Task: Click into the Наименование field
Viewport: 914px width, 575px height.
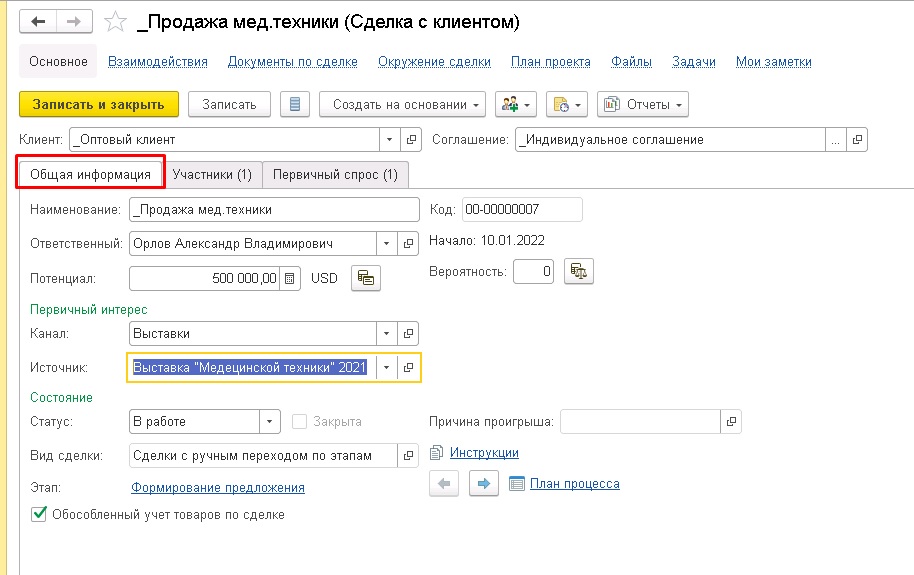Action: [x=274, y=210]
